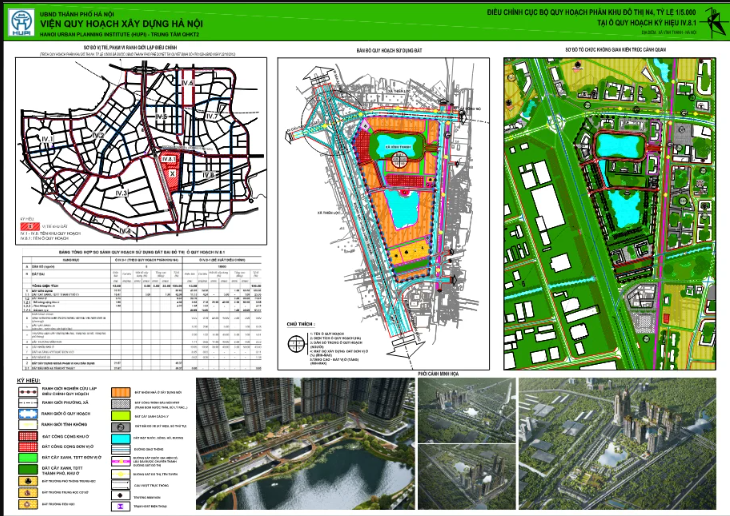Click the KÝ HIỆU: legend heading at the bottom left
This screenshot has width=730, height=516.
[x=28, y=380]
